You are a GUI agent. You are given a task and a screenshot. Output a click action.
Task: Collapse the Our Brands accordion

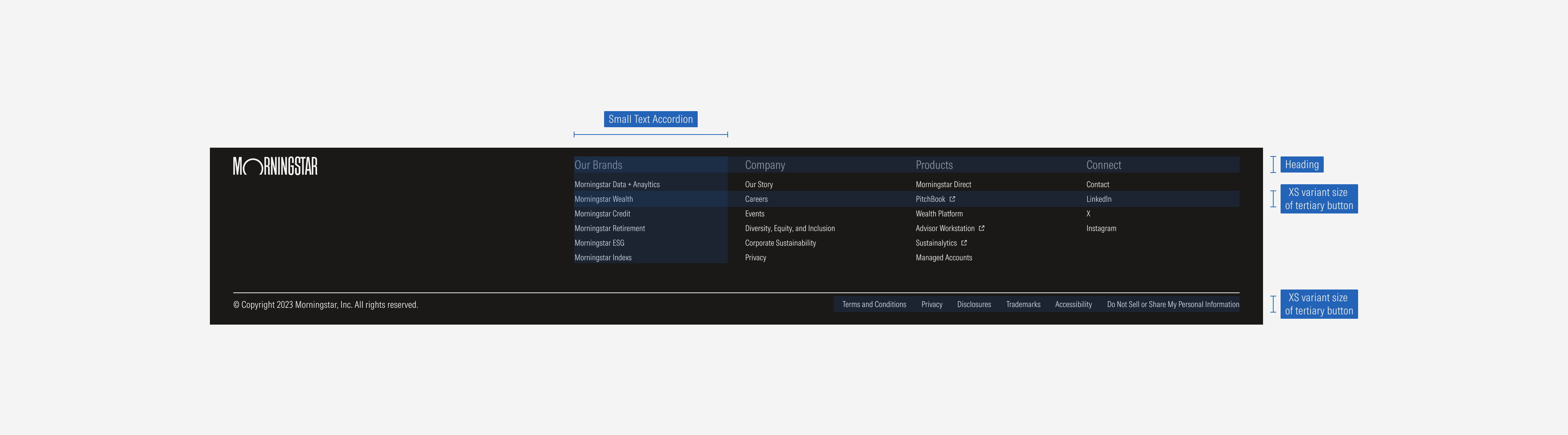click(598, 164)
